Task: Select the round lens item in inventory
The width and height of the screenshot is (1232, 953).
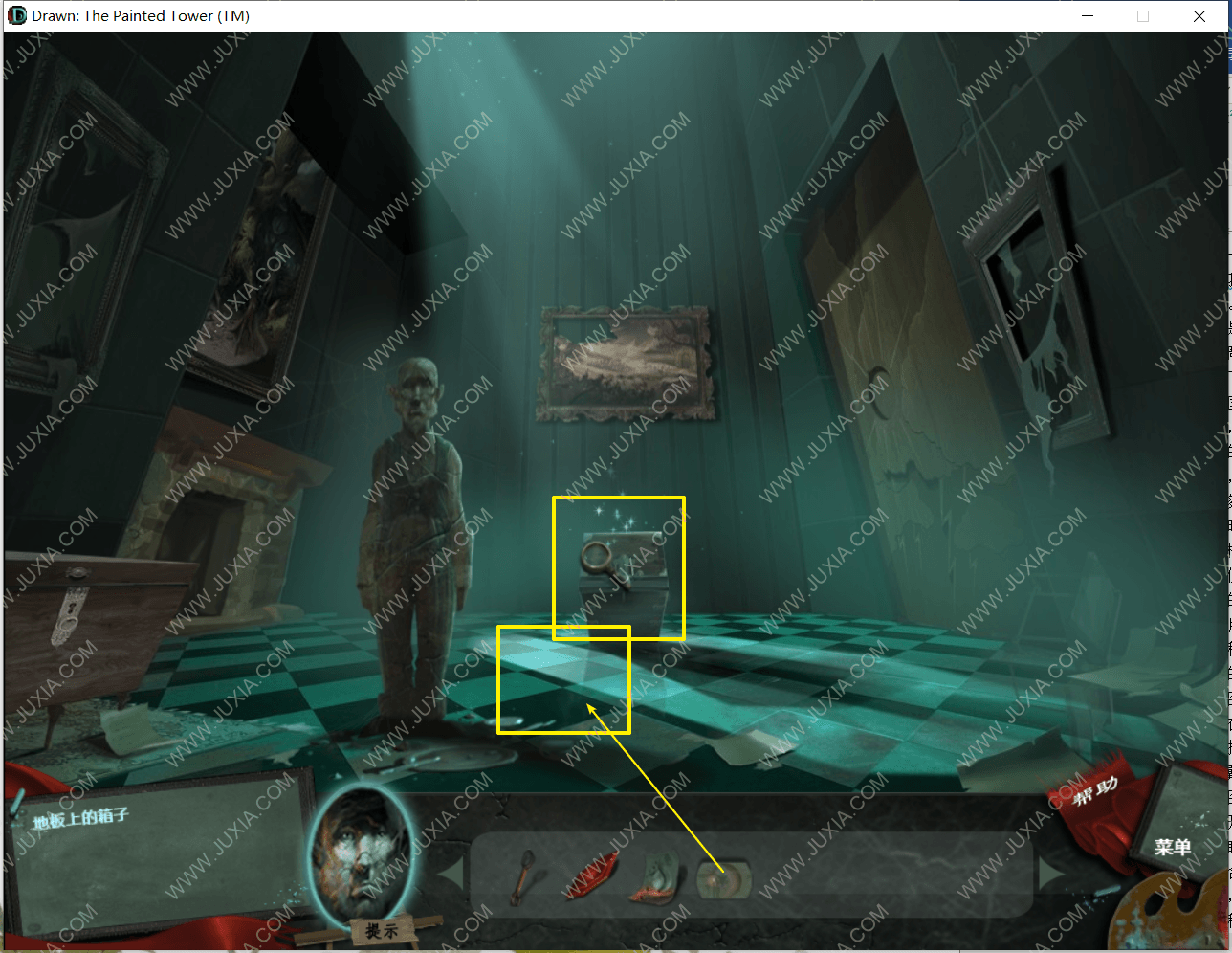Action: pos(724,878)
